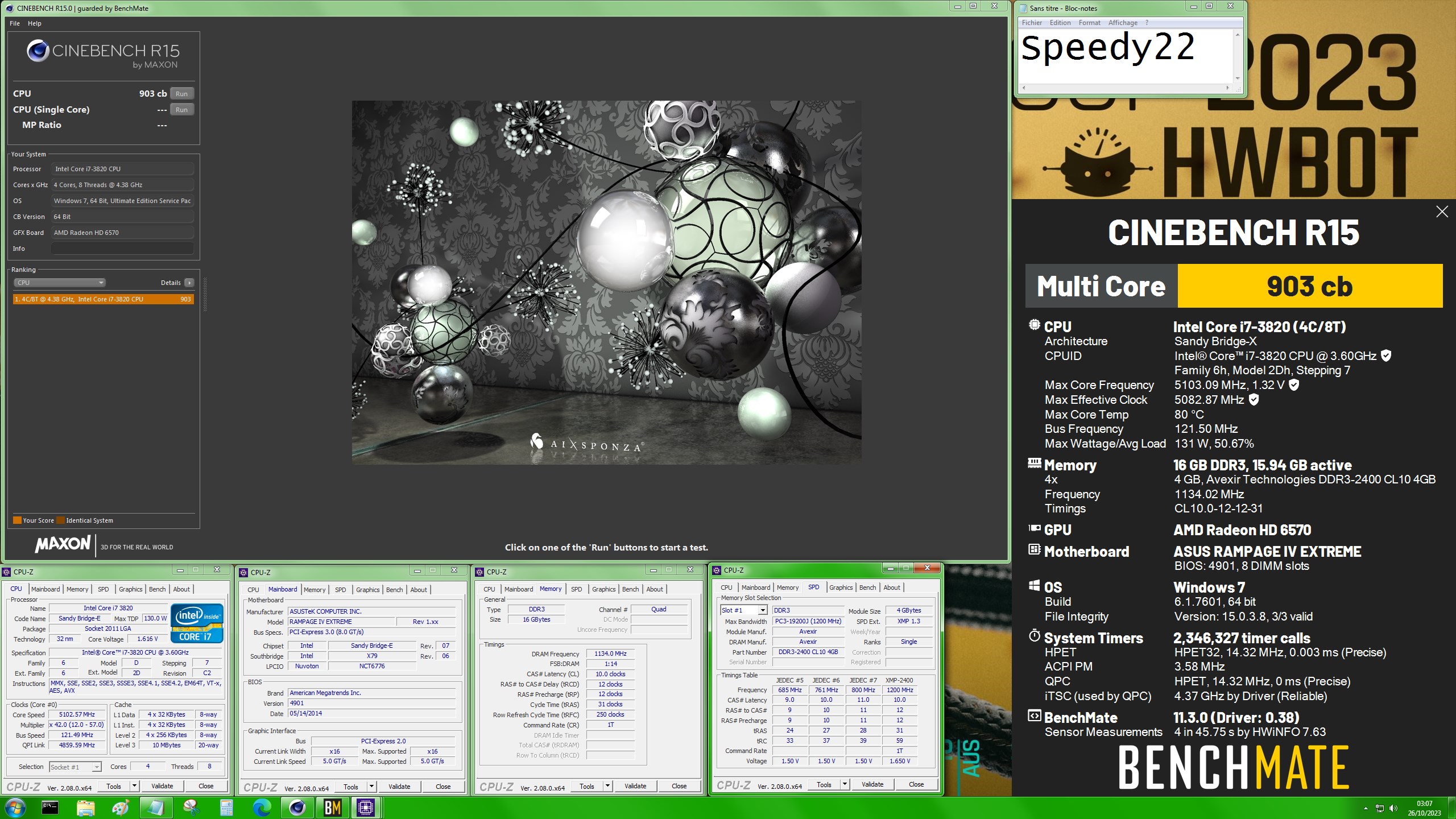The height and width of the screenshot is (819, 1456).
Task: Switch to Cinebench in the taskbar
Action: pyautogui.click(x=297, y=808)
